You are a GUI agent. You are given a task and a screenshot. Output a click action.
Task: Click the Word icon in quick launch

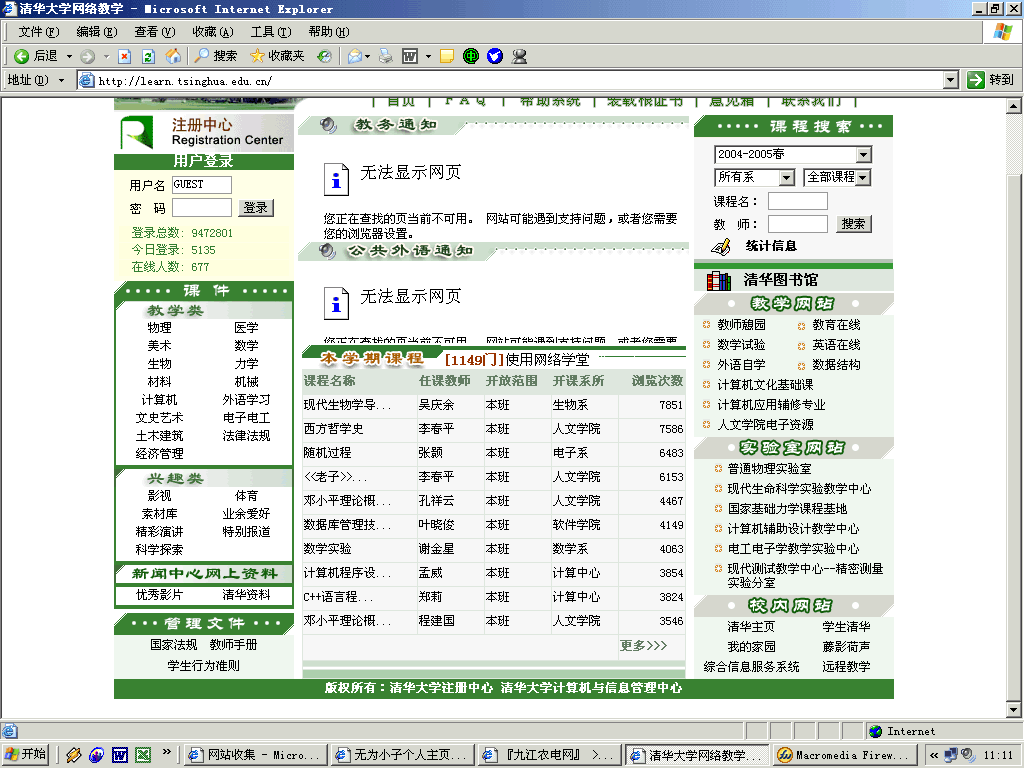pyautogui.click(x=119, y=755)
